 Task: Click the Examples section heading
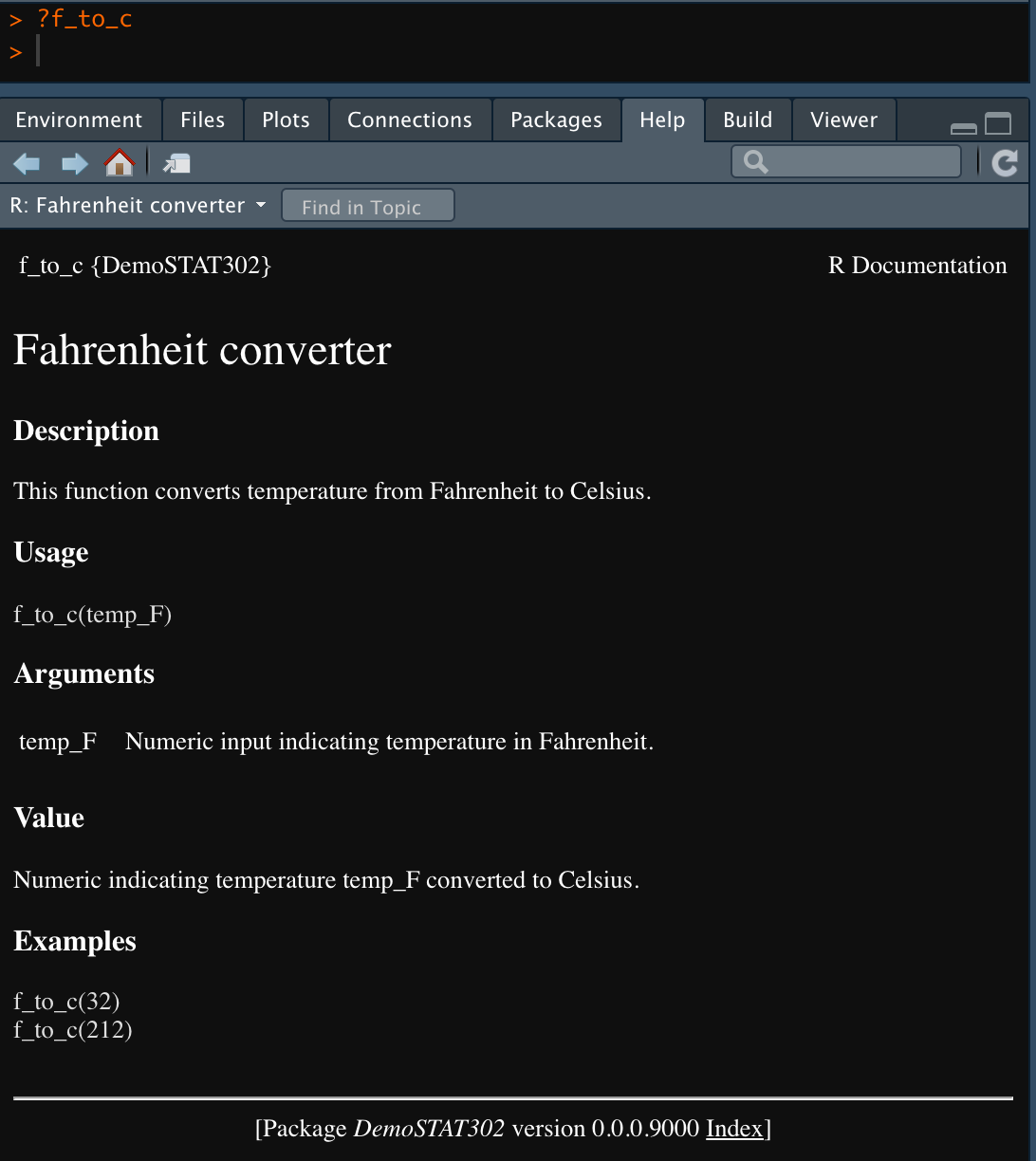(75, 942)
